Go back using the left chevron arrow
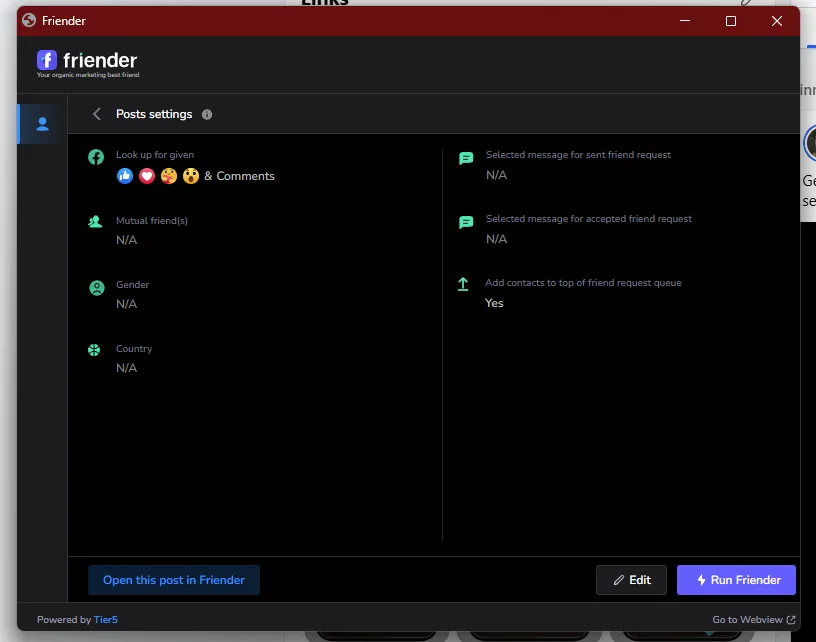Image resolution: width=816 pixels, height=642 pixels. [x=96, y=114]
